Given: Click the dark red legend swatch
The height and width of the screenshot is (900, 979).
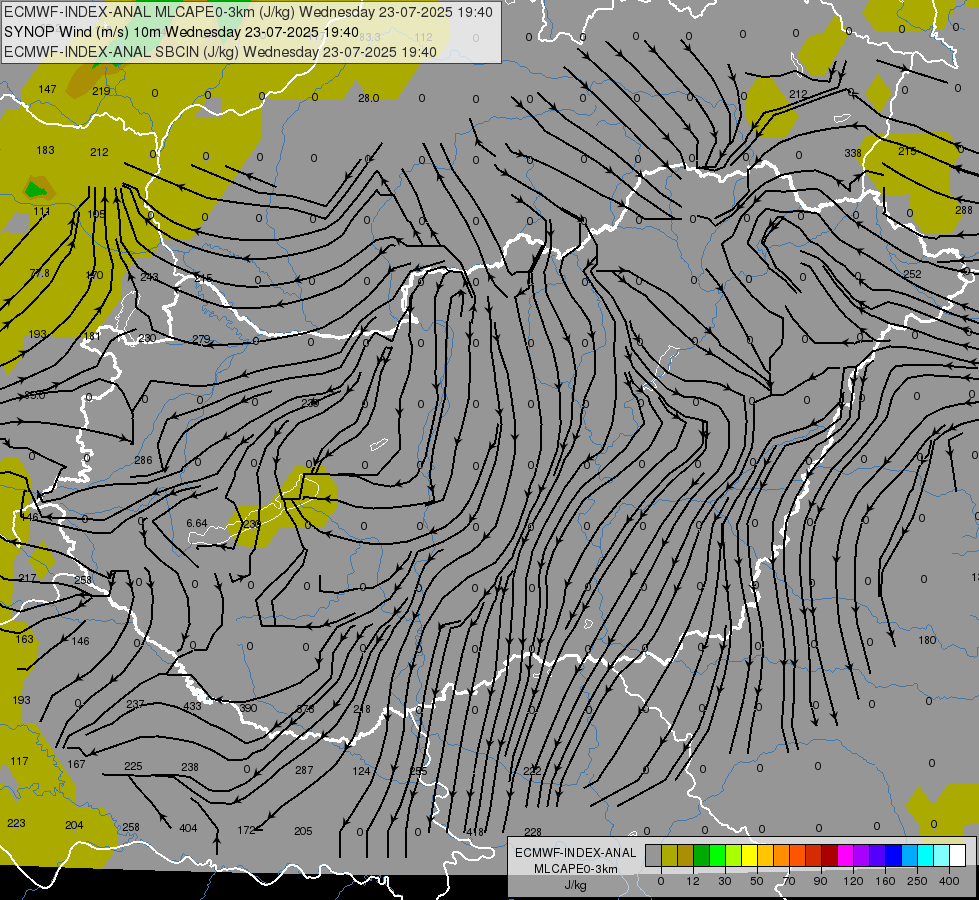Looking at the screenshot, I should [x=830, y=855].
